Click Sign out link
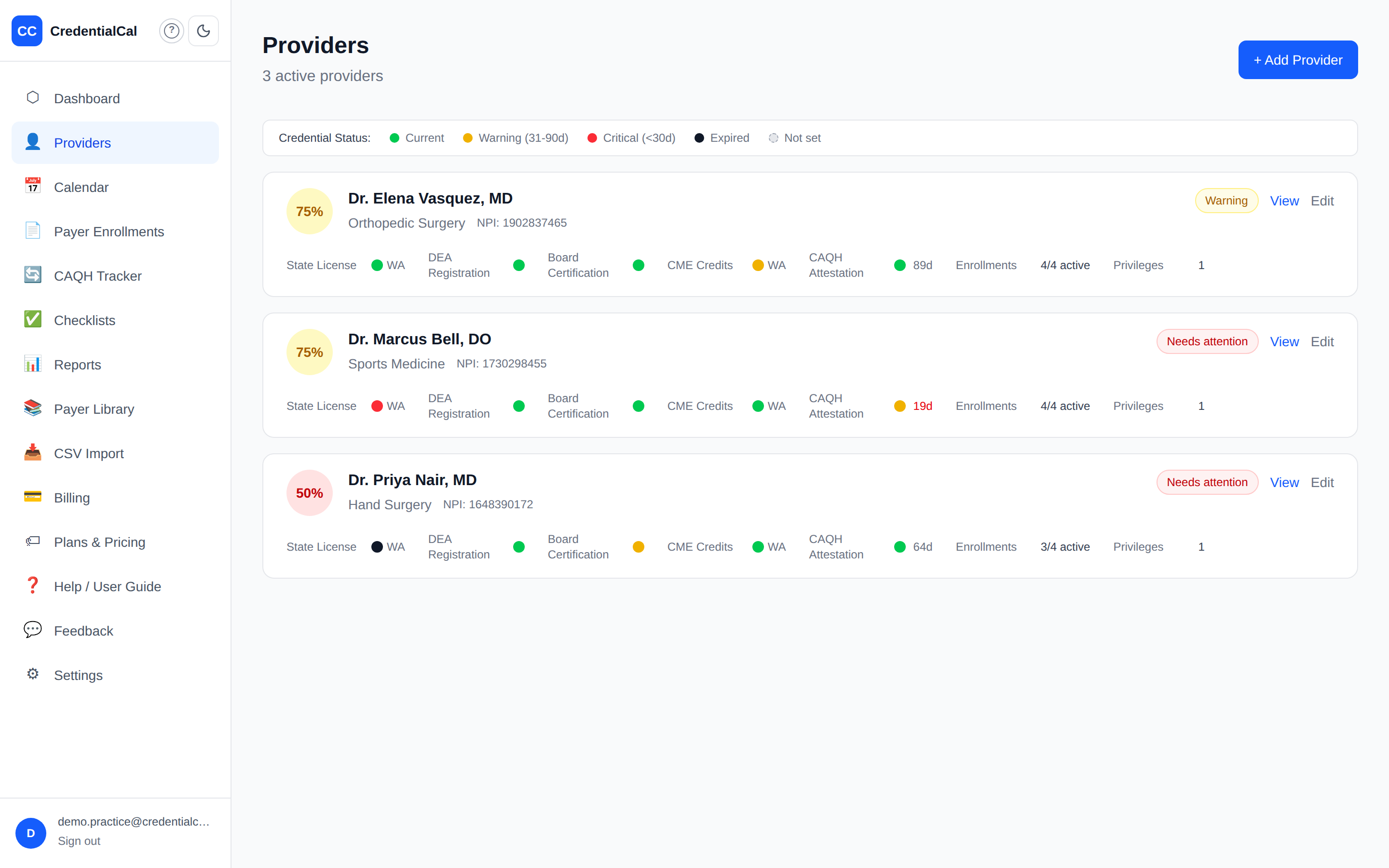The image size is (1389, 868). point(79,841)
